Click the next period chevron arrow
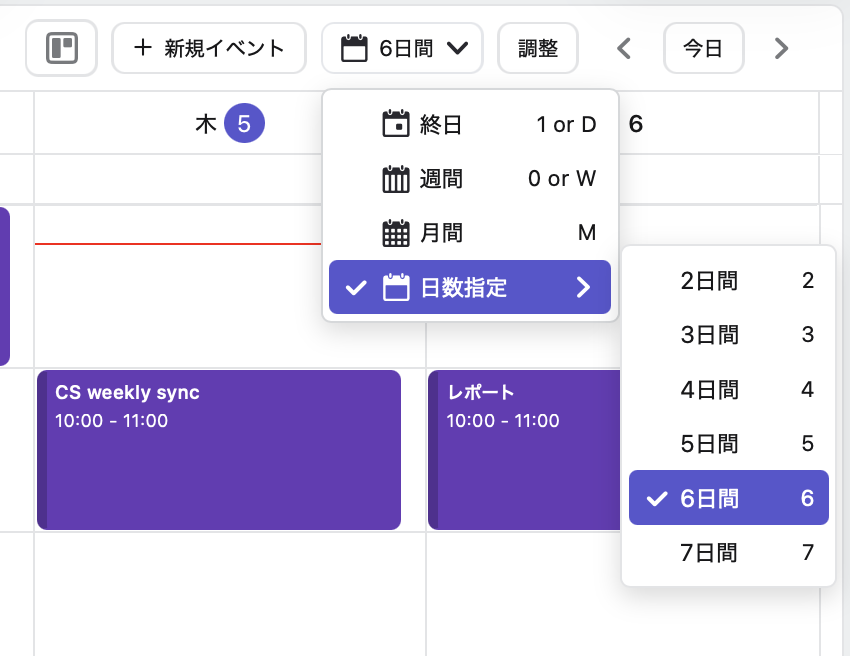 [781, 47]
